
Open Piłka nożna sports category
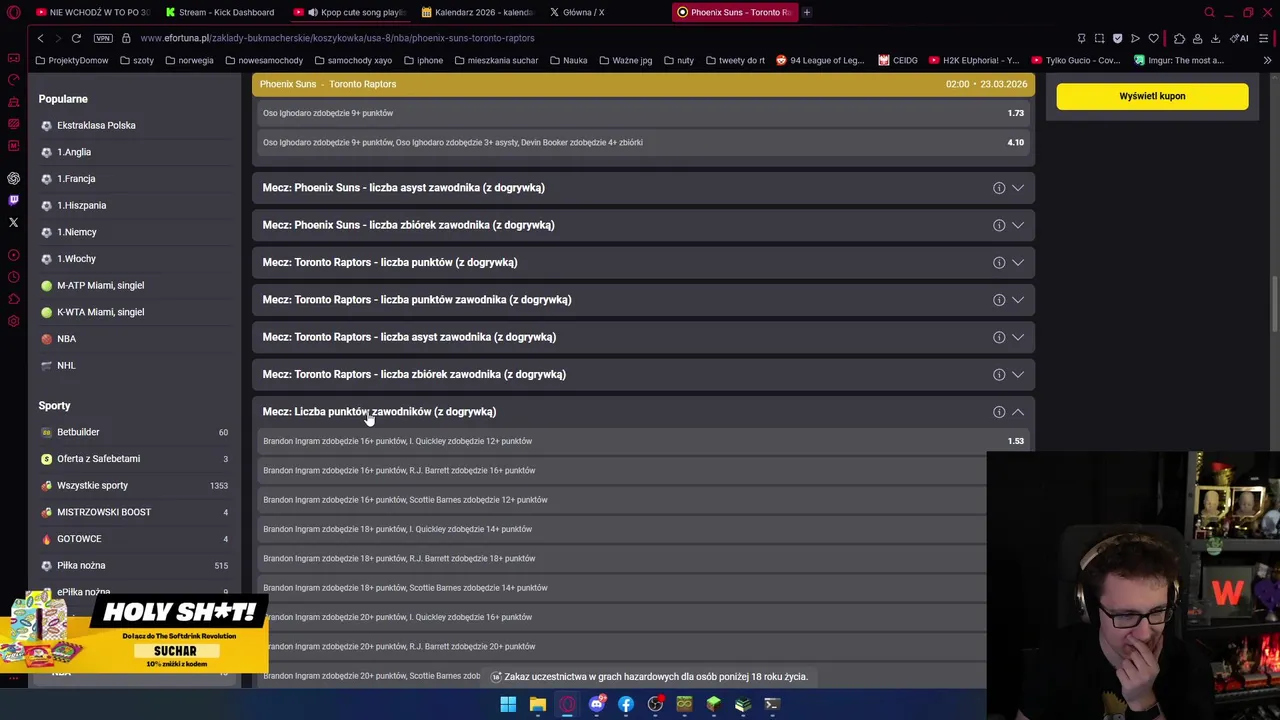(x=81, y=565)
